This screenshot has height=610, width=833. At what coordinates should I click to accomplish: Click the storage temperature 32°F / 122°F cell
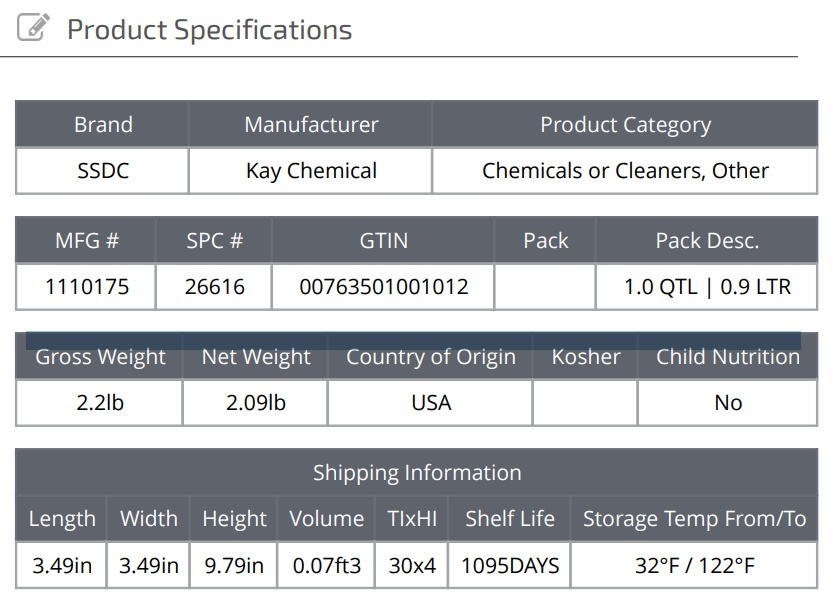tap(694, 566)
